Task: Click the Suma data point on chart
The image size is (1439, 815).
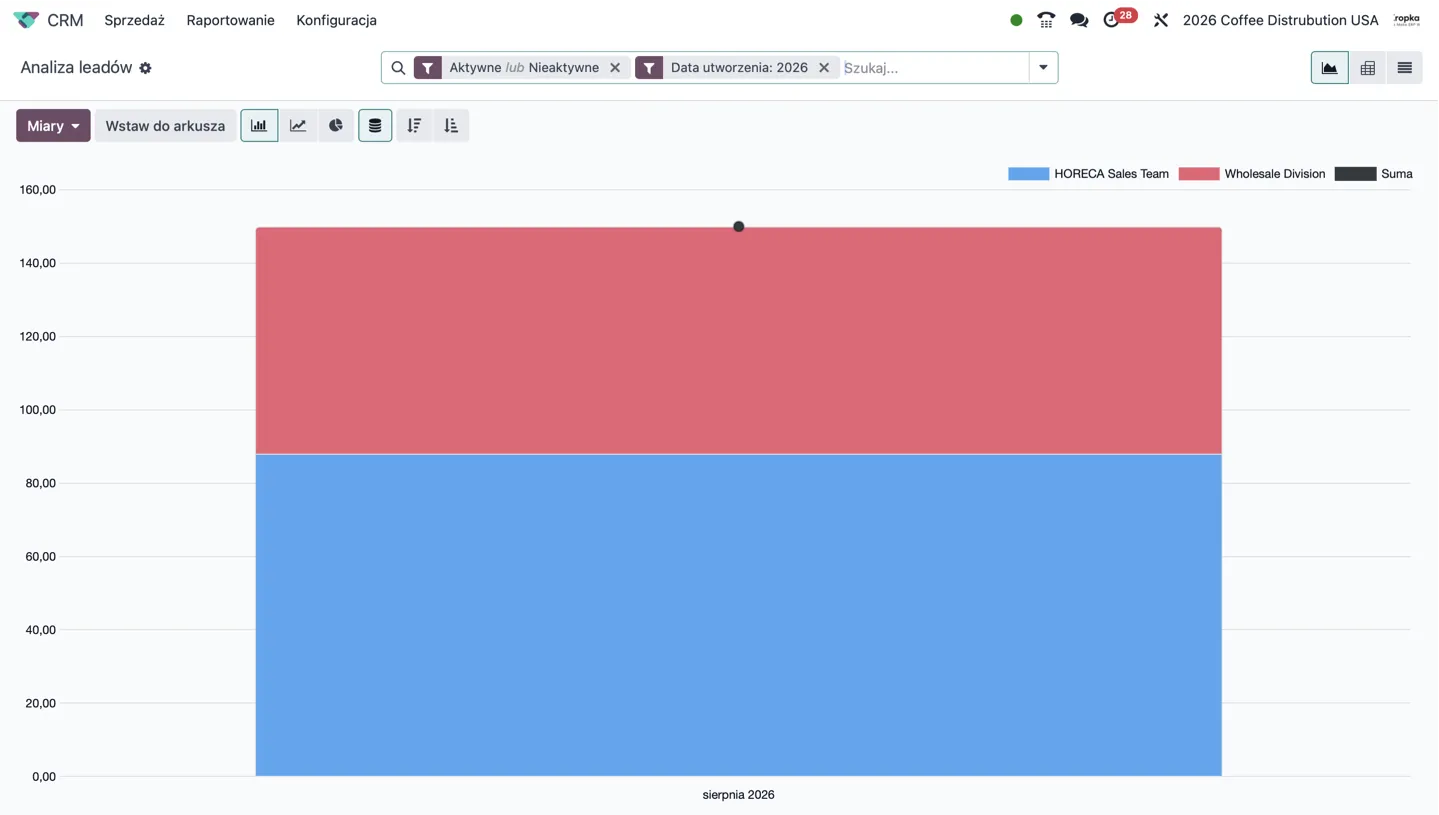Action: (739, 227)
